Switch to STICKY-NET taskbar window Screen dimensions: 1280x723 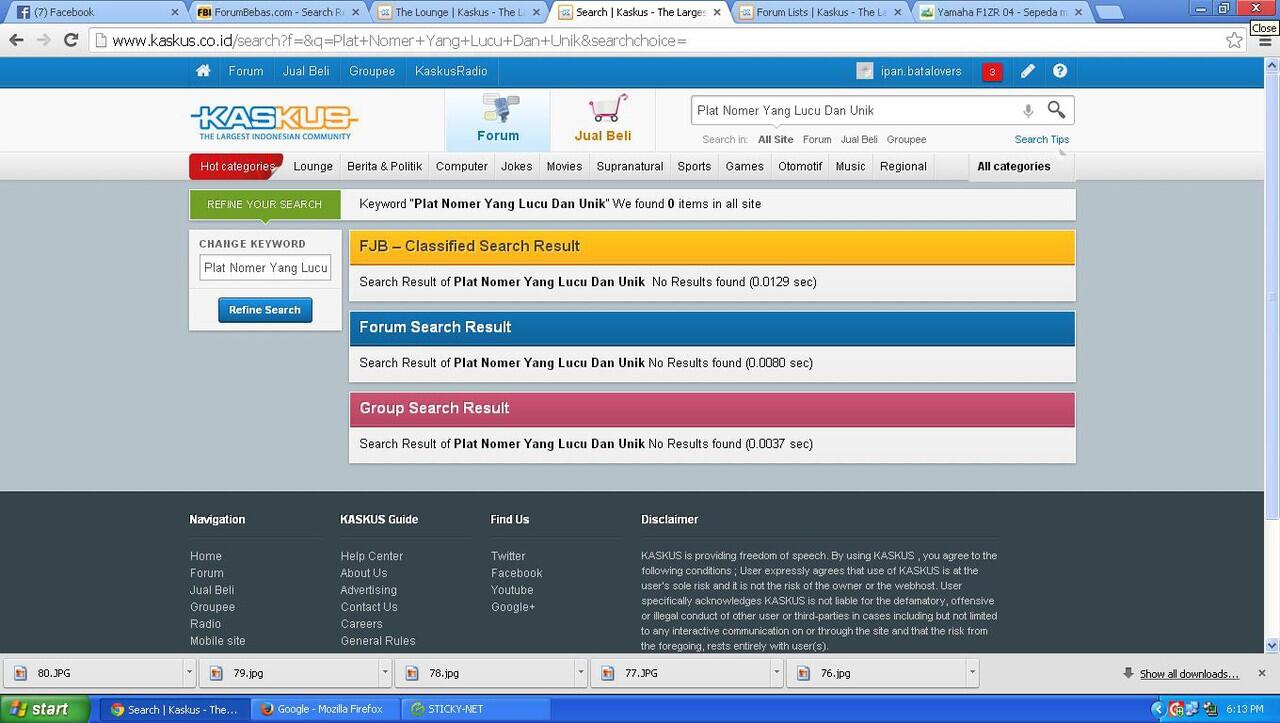[x=475, y=709]
